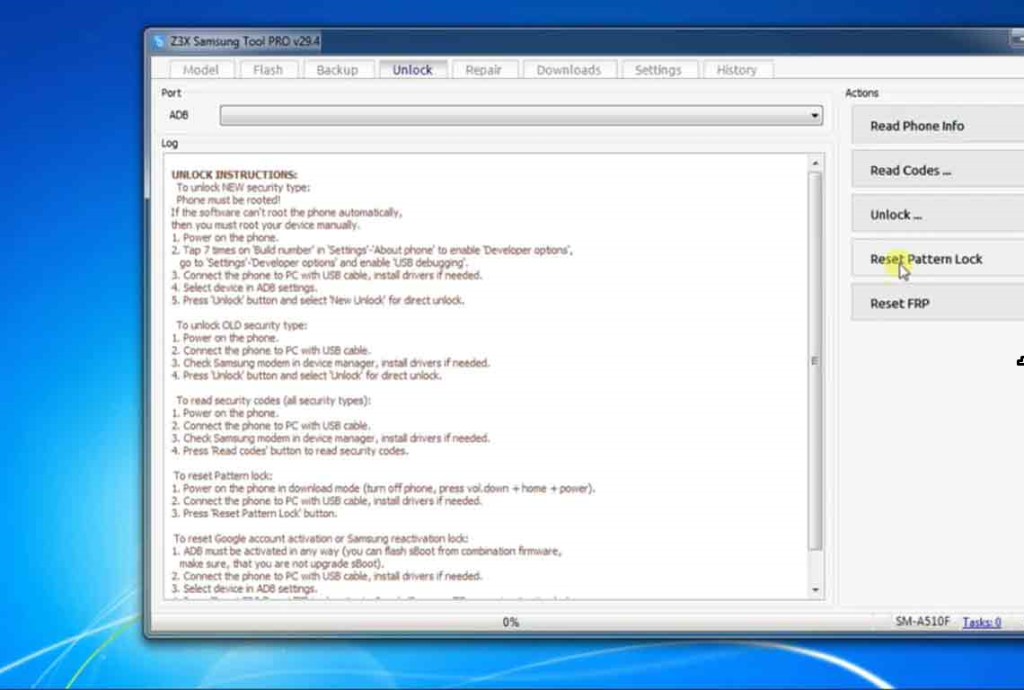Open the Settings tab
The width and height of the screenshot is (1024, 690).
(658, 70)
